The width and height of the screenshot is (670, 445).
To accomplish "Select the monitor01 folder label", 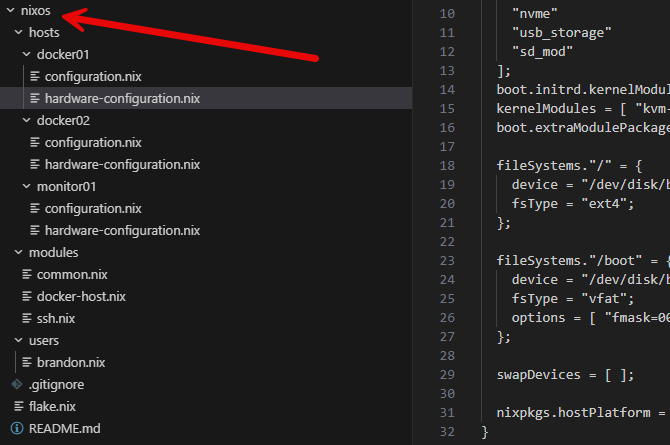I will tap(67, 187).
